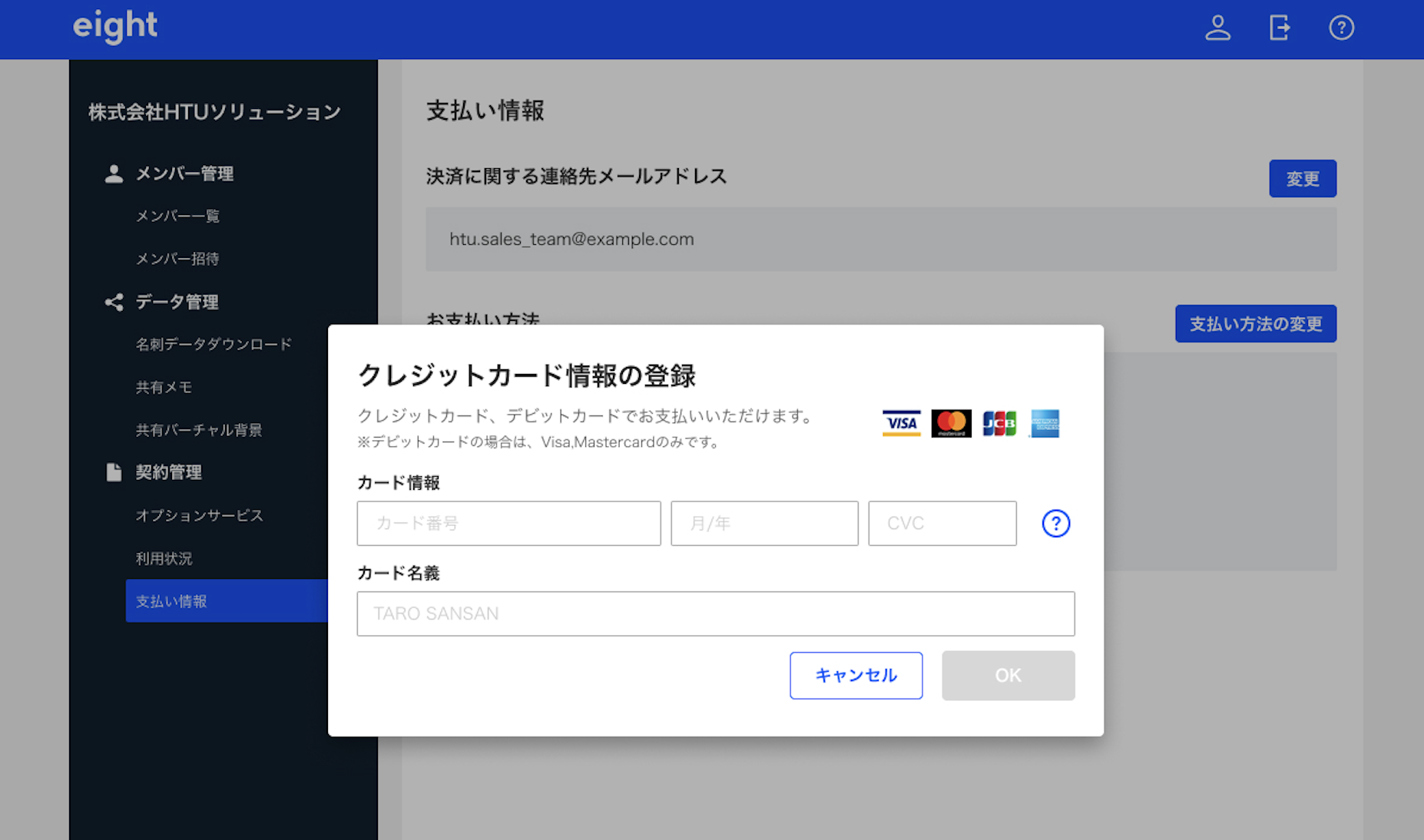
Task: Open オプションサービス in sidebar
Action: click(x=199, y=516)
